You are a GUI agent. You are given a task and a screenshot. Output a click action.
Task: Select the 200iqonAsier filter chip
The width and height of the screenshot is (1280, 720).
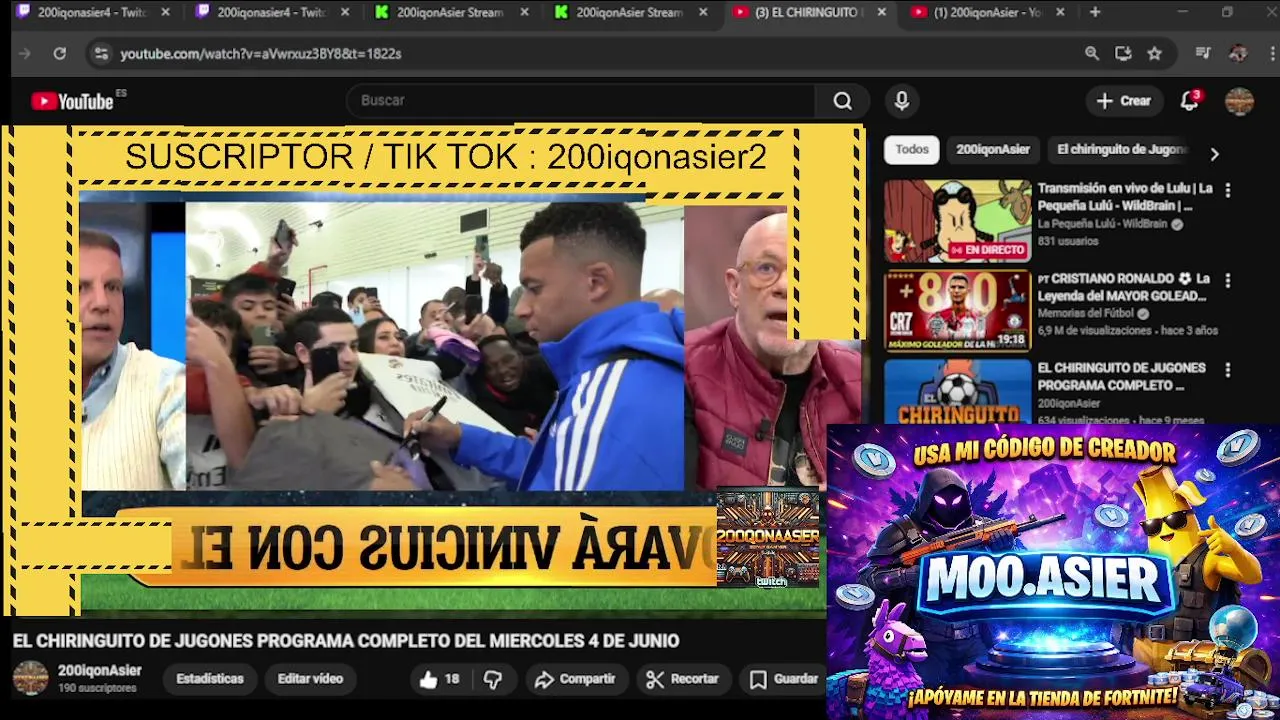click(993, 149)
